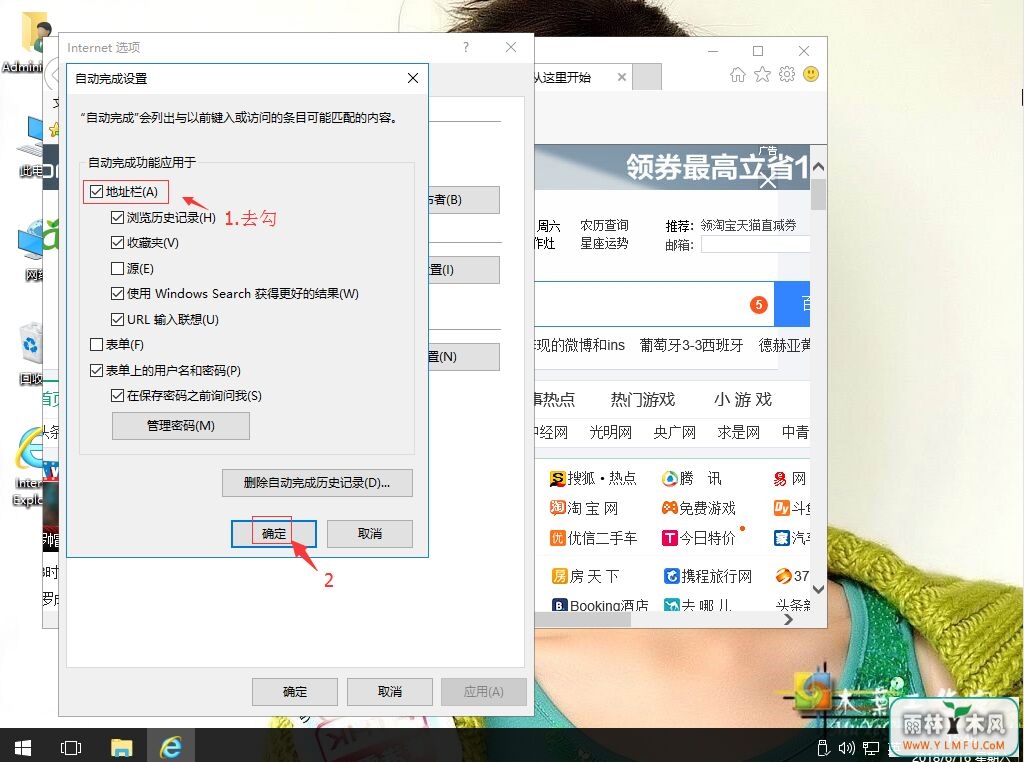Image resolution: width=1024 pixels, height=762 pixels.
Task: Open Windows Start menu
Action: click(22, 747)
